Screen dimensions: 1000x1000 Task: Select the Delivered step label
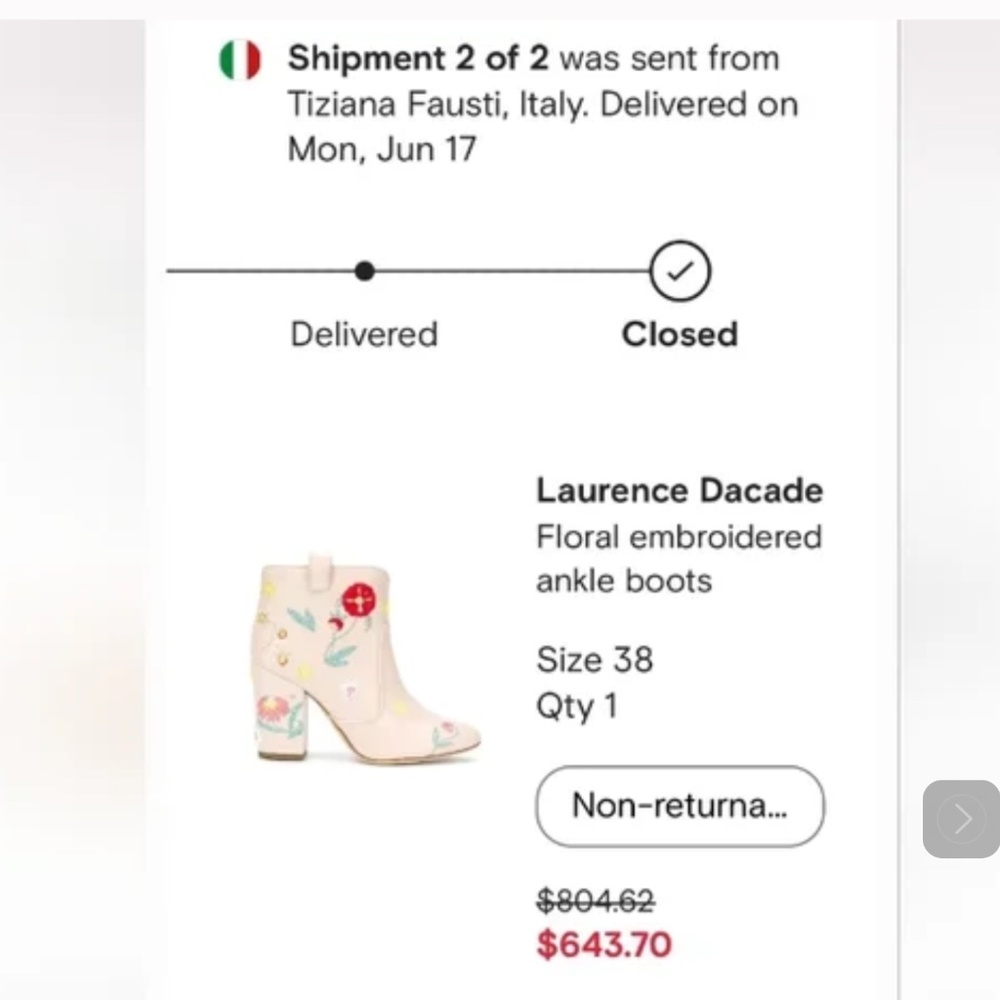tap(364, 334)
